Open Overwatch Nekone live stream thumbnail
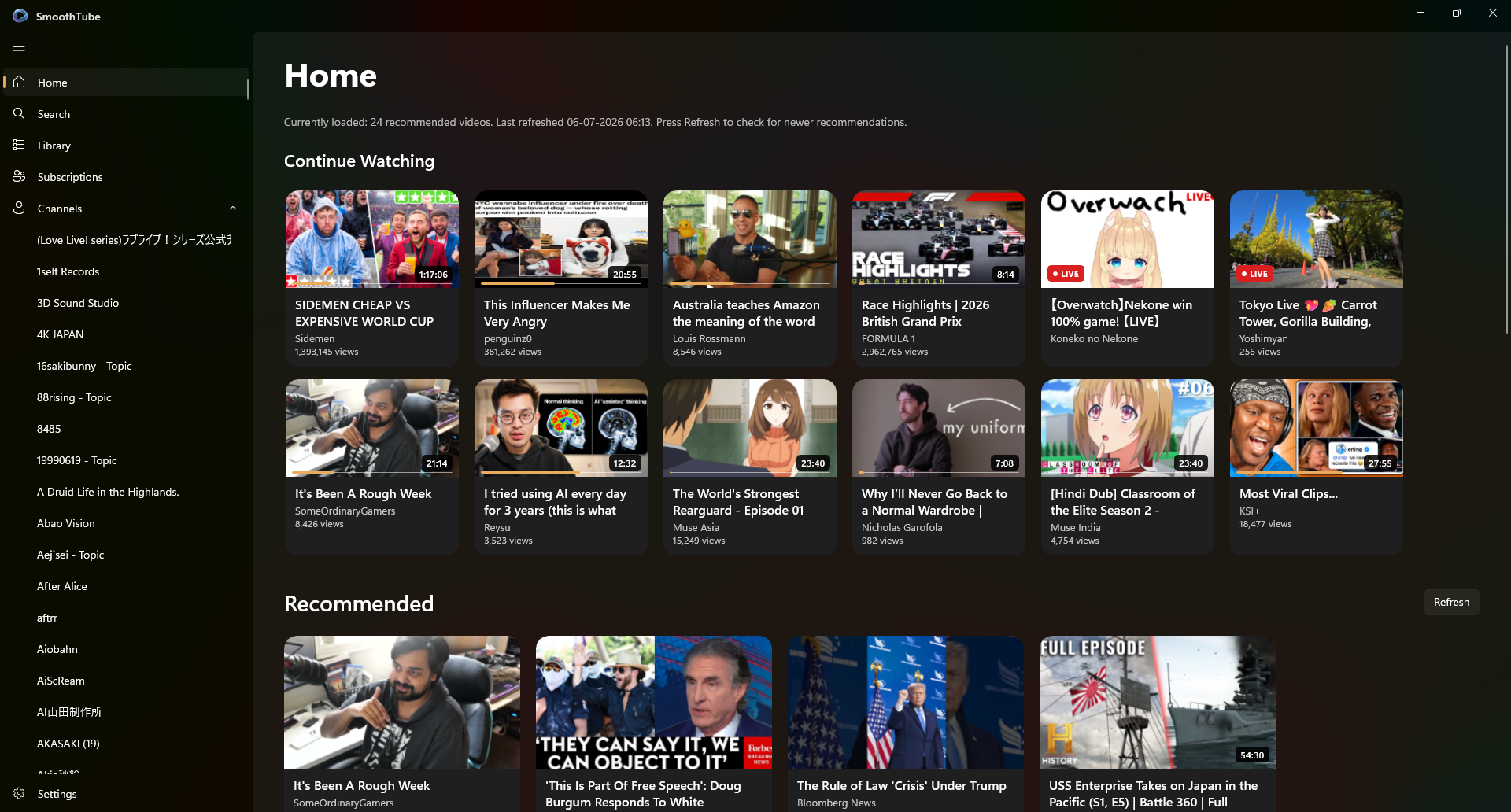 click(x=1128, y=238)
